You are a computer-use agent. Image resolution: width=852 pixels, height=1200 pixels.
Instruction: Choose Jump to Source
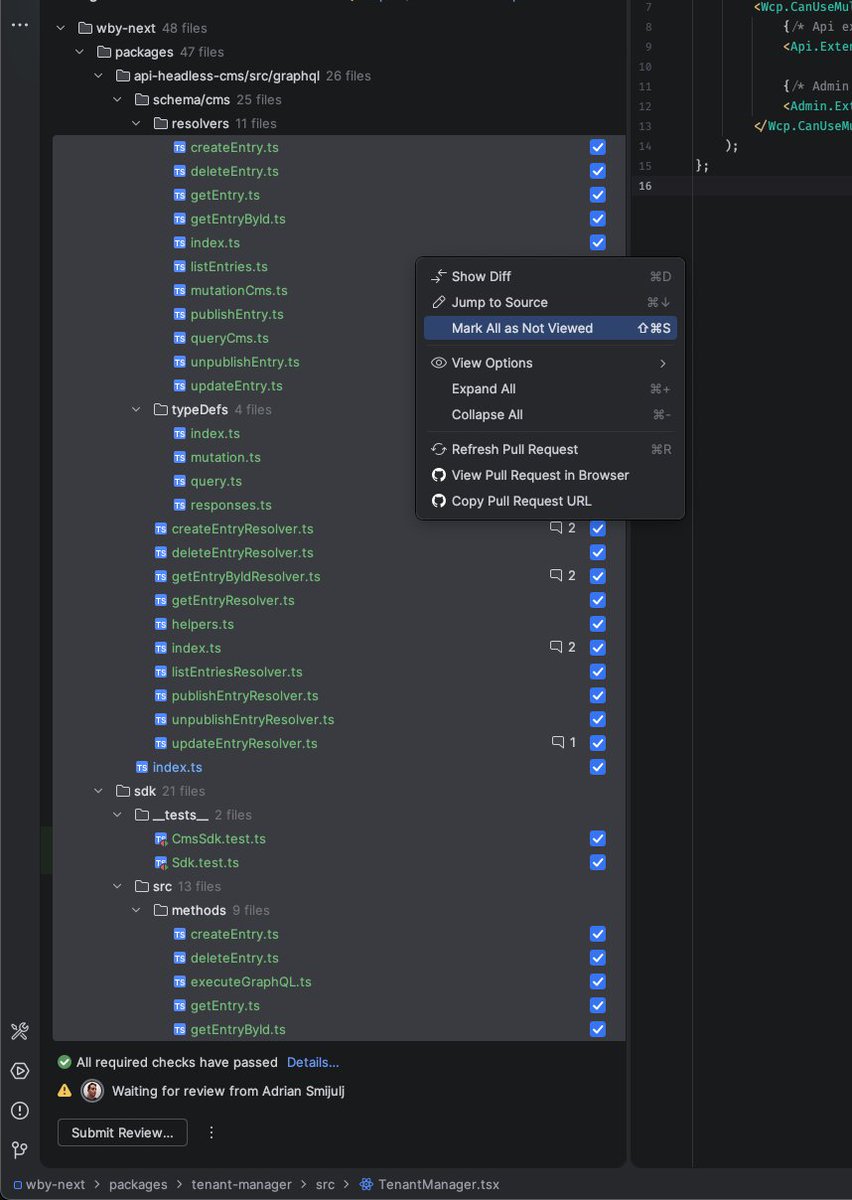click(x=550, y=302)
